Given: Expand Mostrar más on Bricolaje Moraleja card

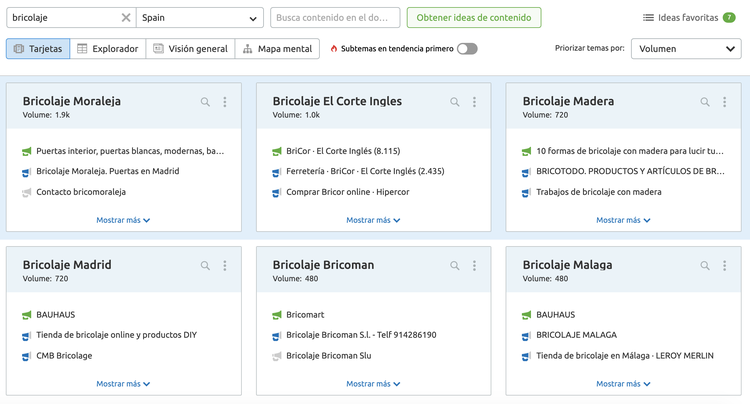Looking at the screenshot, I should click(x=123, y=220).
